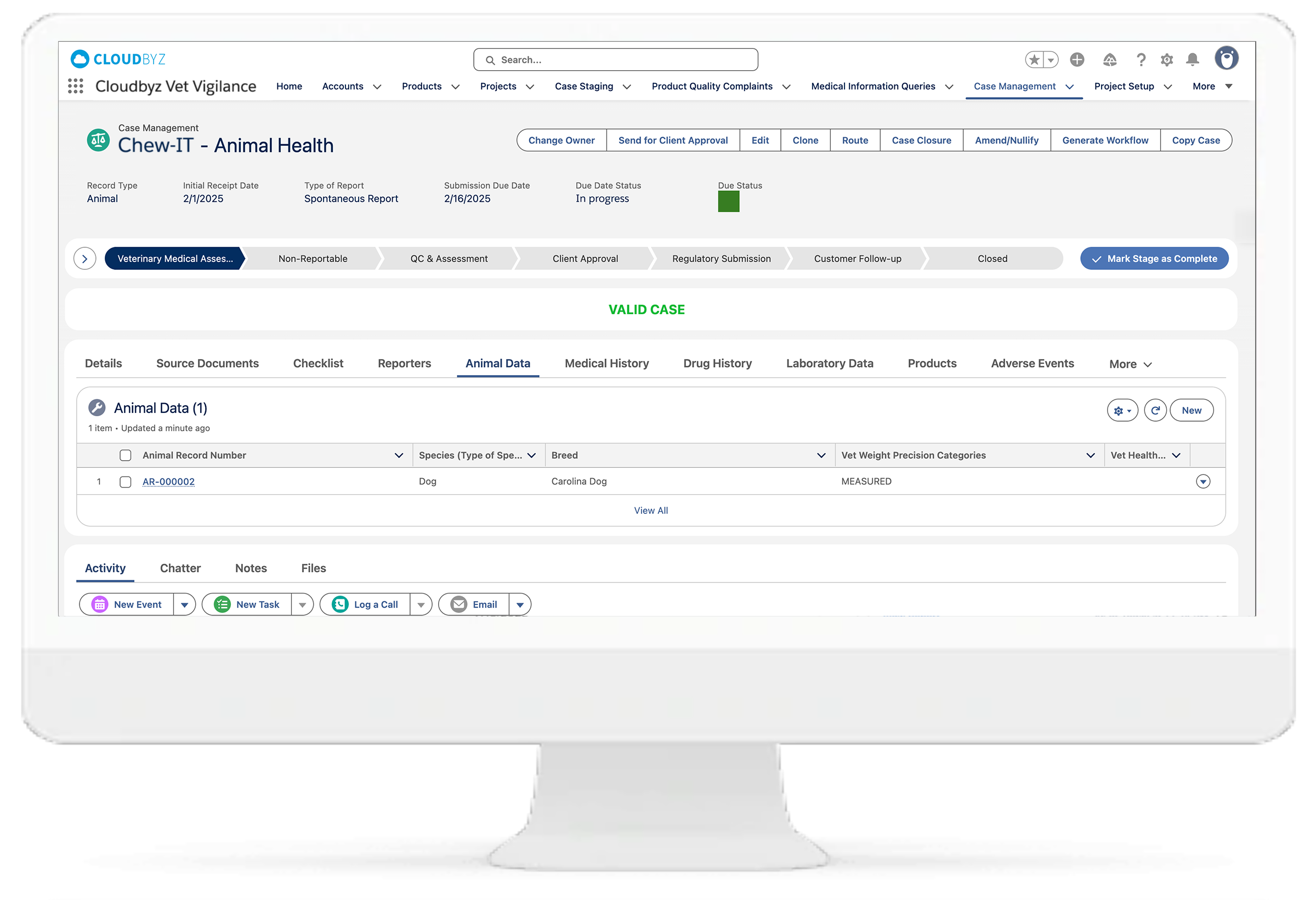Open row actions menu for AR-000002
Viewport: 1316px width, 912px height.
tap(1203, 482)
